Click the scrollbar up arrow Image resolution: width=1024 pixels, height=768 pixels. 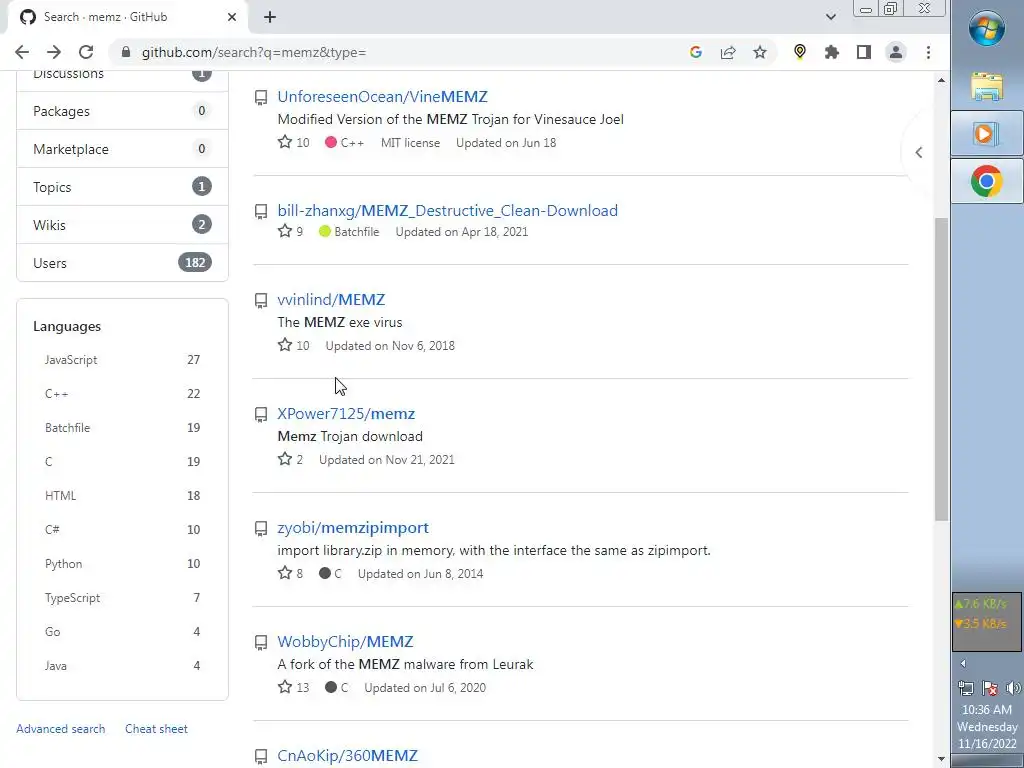tap(941, 80)
